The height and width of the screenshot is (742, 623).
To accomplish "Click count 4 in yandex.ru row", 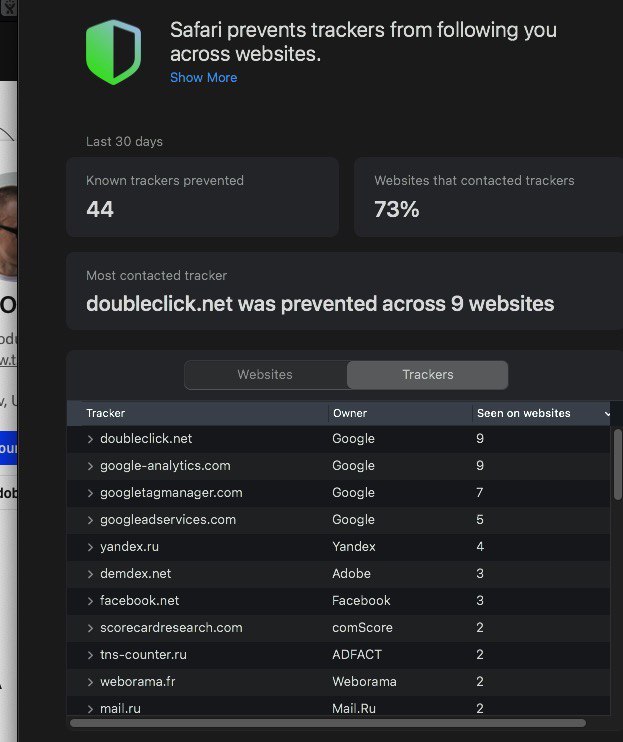I will (x=480, y=547).
